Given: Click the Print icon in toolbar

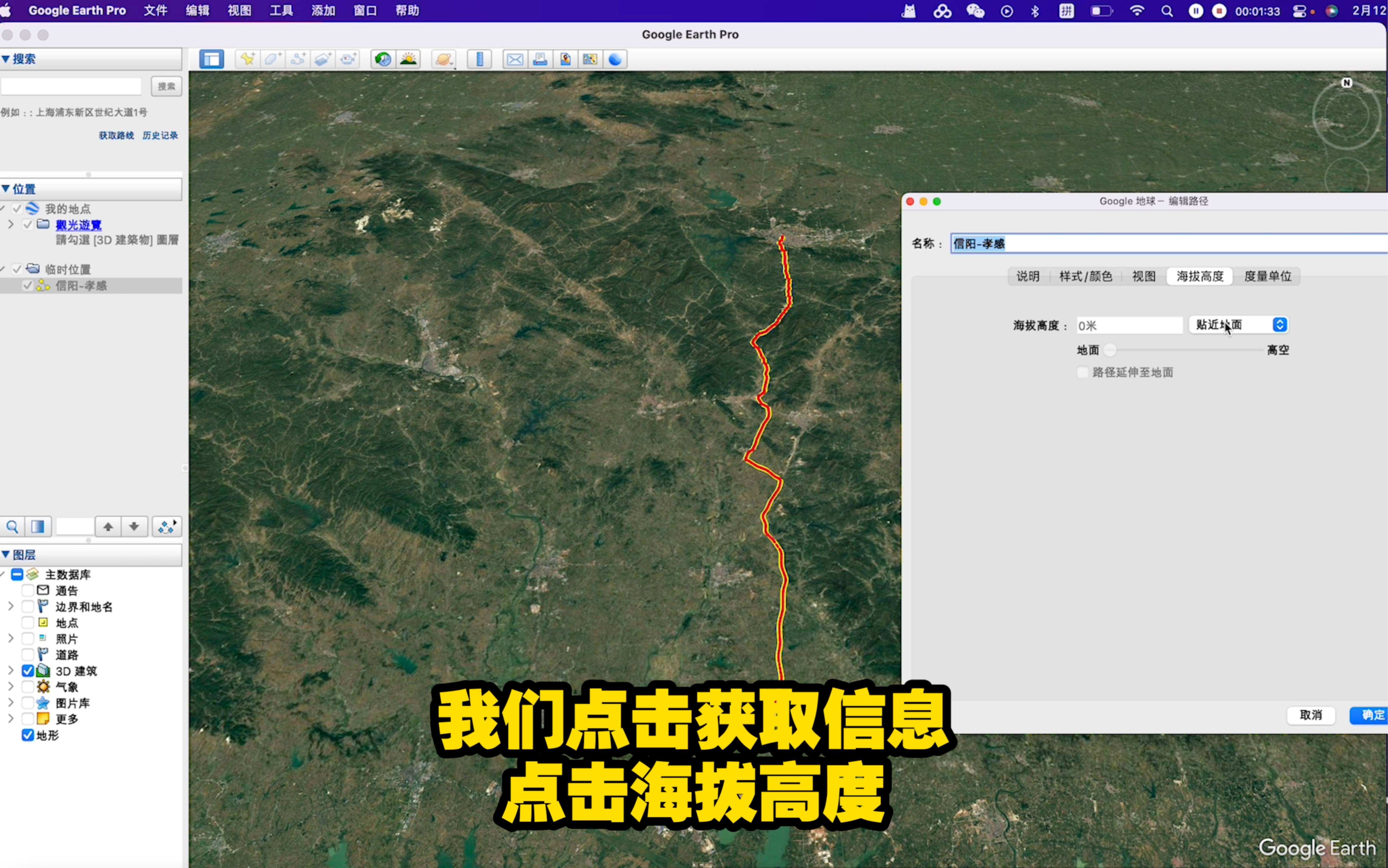Looking at the screenshot, I should pos(540,59).
